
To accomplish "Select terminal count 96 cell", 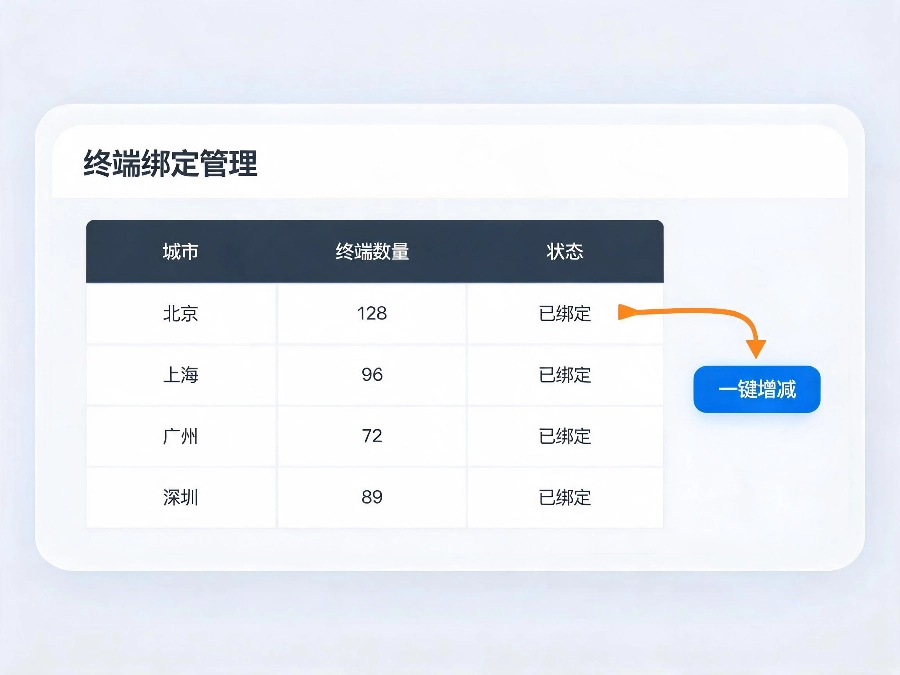I will pyautogui.click(x=372, y=375).
